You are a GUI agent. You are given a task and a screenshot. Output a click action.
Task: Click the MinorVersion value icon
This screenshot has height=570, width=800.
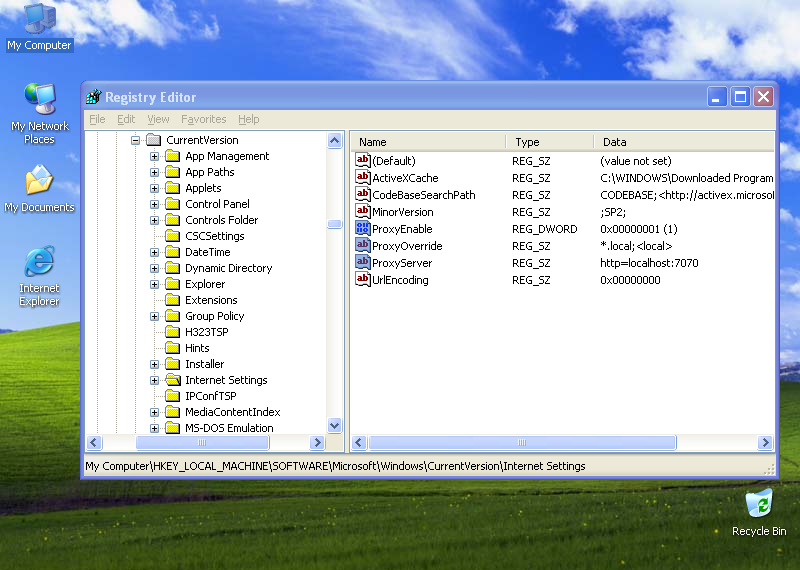tap(363, 211)
